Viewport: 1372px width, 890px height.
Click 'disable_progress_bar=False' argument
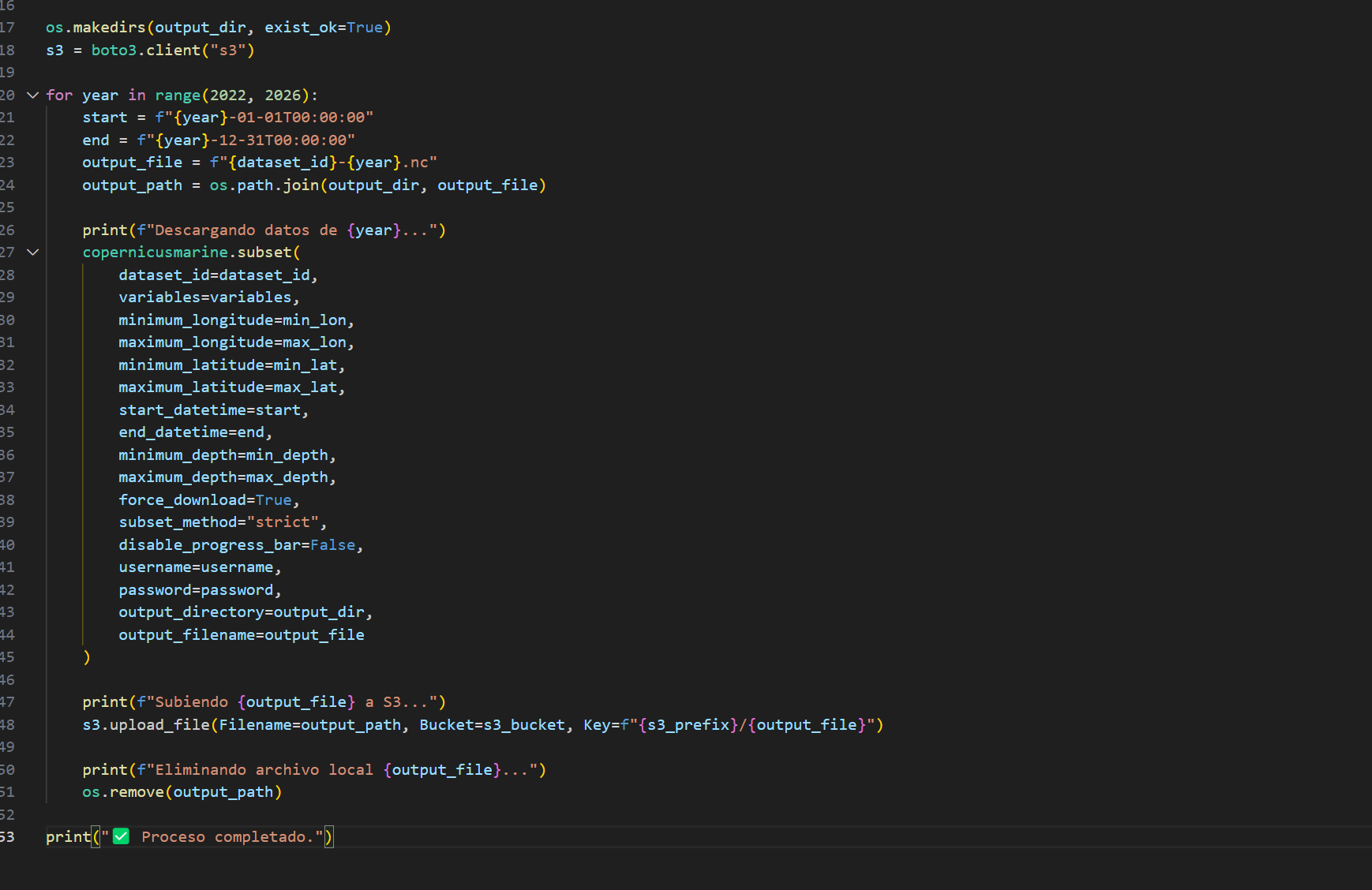238,544
